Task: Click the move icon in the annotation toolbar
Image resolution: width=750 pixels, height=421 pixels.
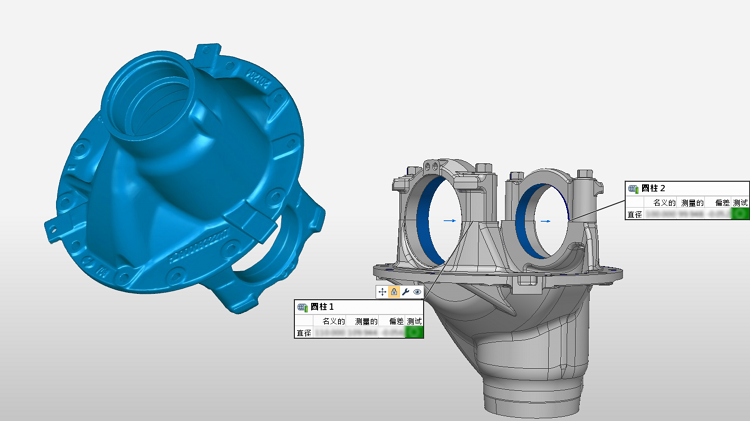Action: point(382,292)
